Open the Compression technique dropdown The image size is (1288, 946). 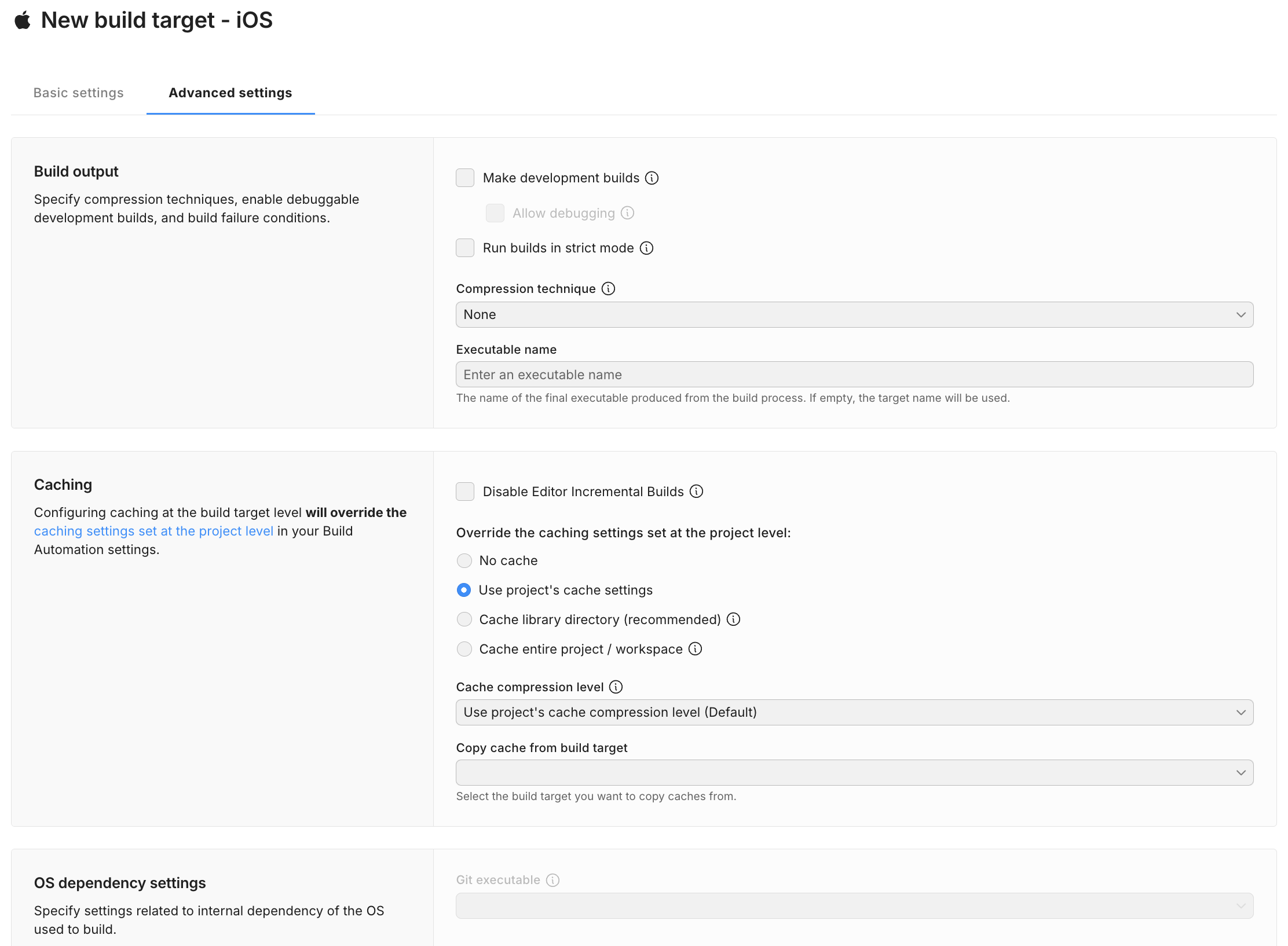(854, 314)
